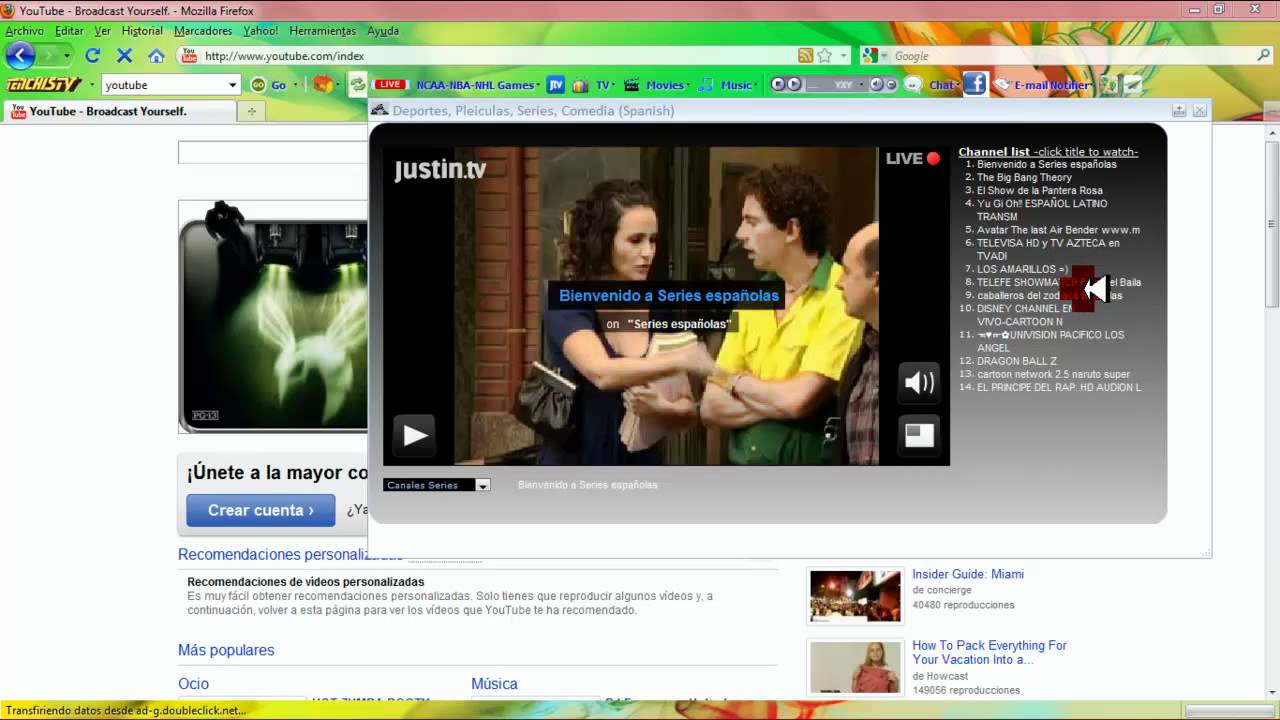Click the Google search magnifier icon

[x=1263, y=56]
